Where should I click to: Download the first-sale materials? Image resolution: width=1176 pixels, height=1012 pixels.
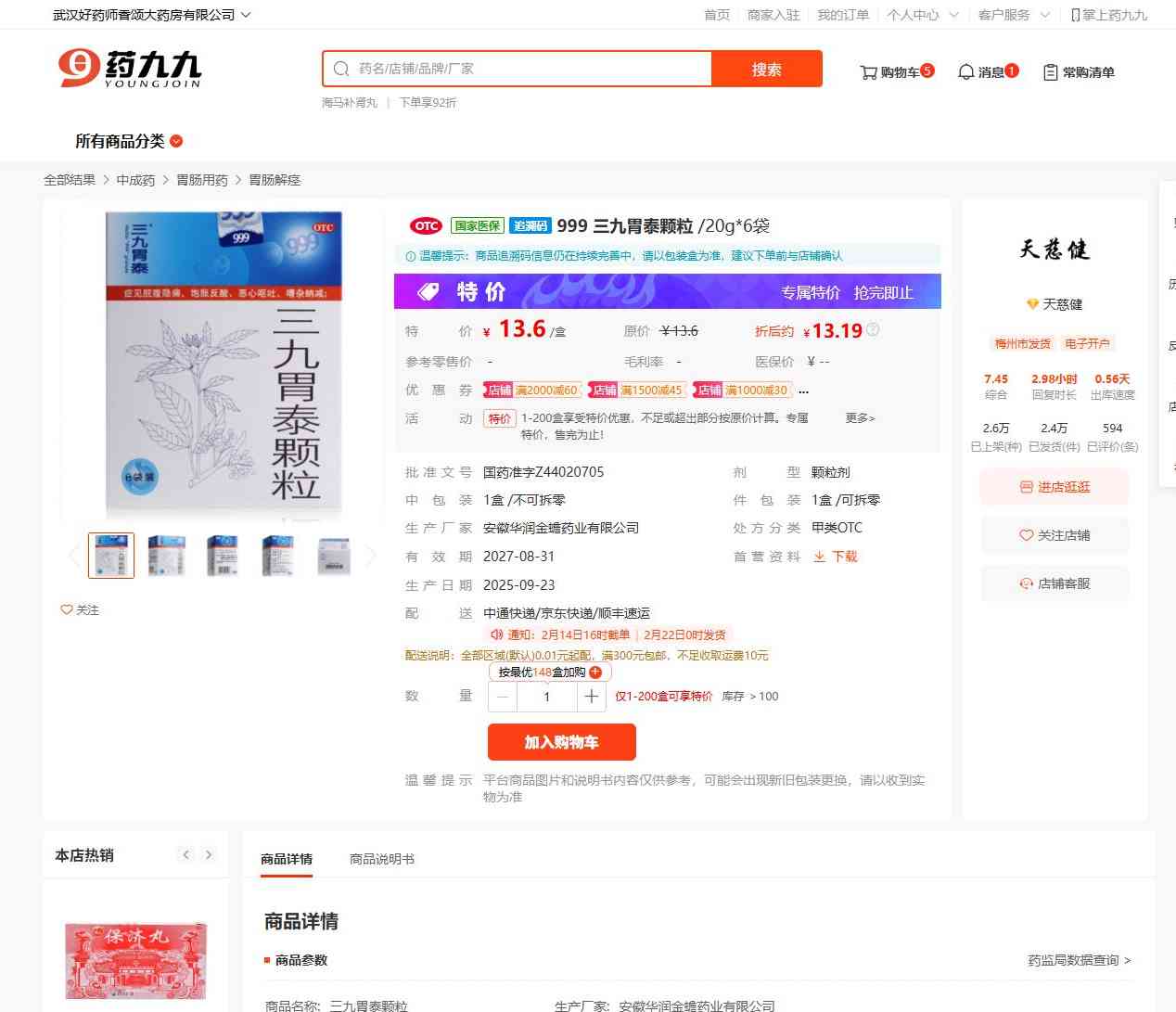(836, 557)
